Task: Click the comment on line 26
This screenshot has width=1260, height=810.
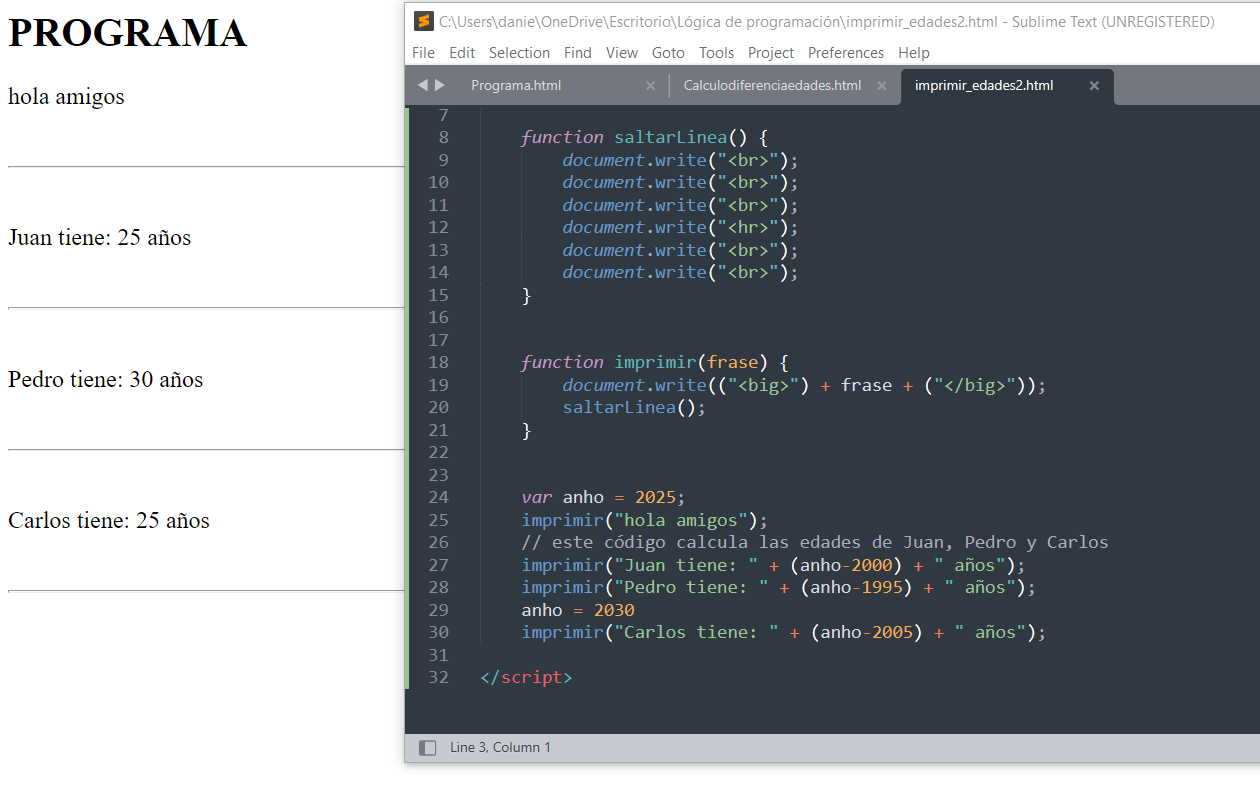Action: tap(814, 542)
